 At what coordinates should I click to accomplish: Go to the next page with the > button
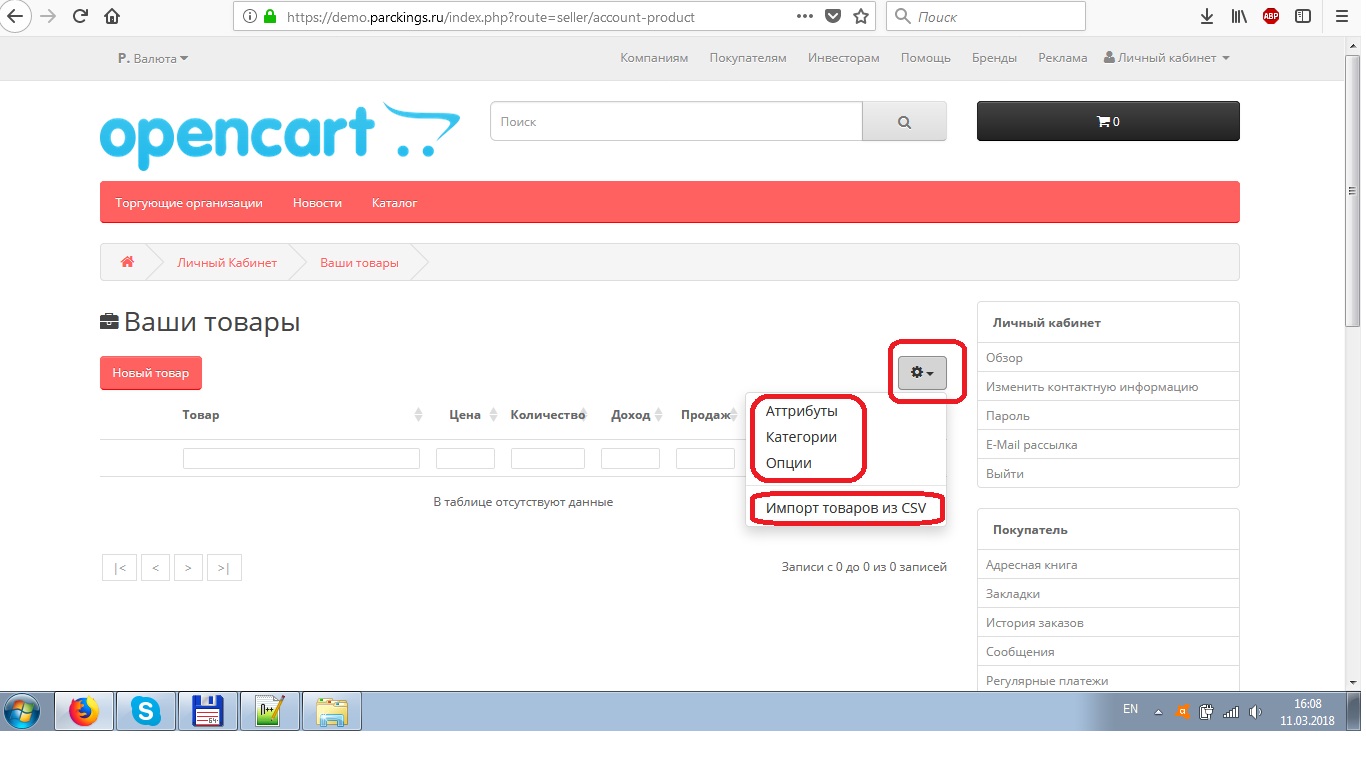tap(188, 568)
